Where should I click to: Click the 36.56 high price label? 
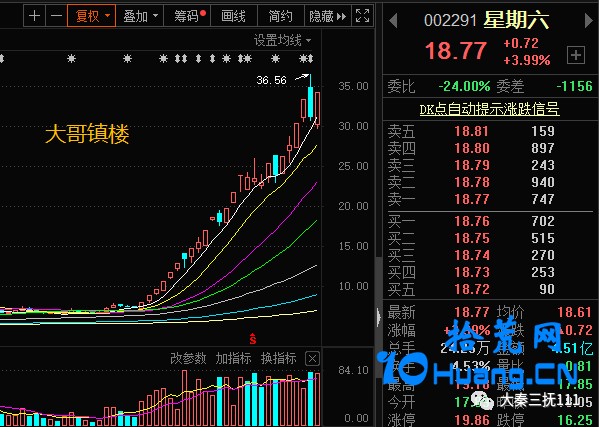click(x=271, y=80)
